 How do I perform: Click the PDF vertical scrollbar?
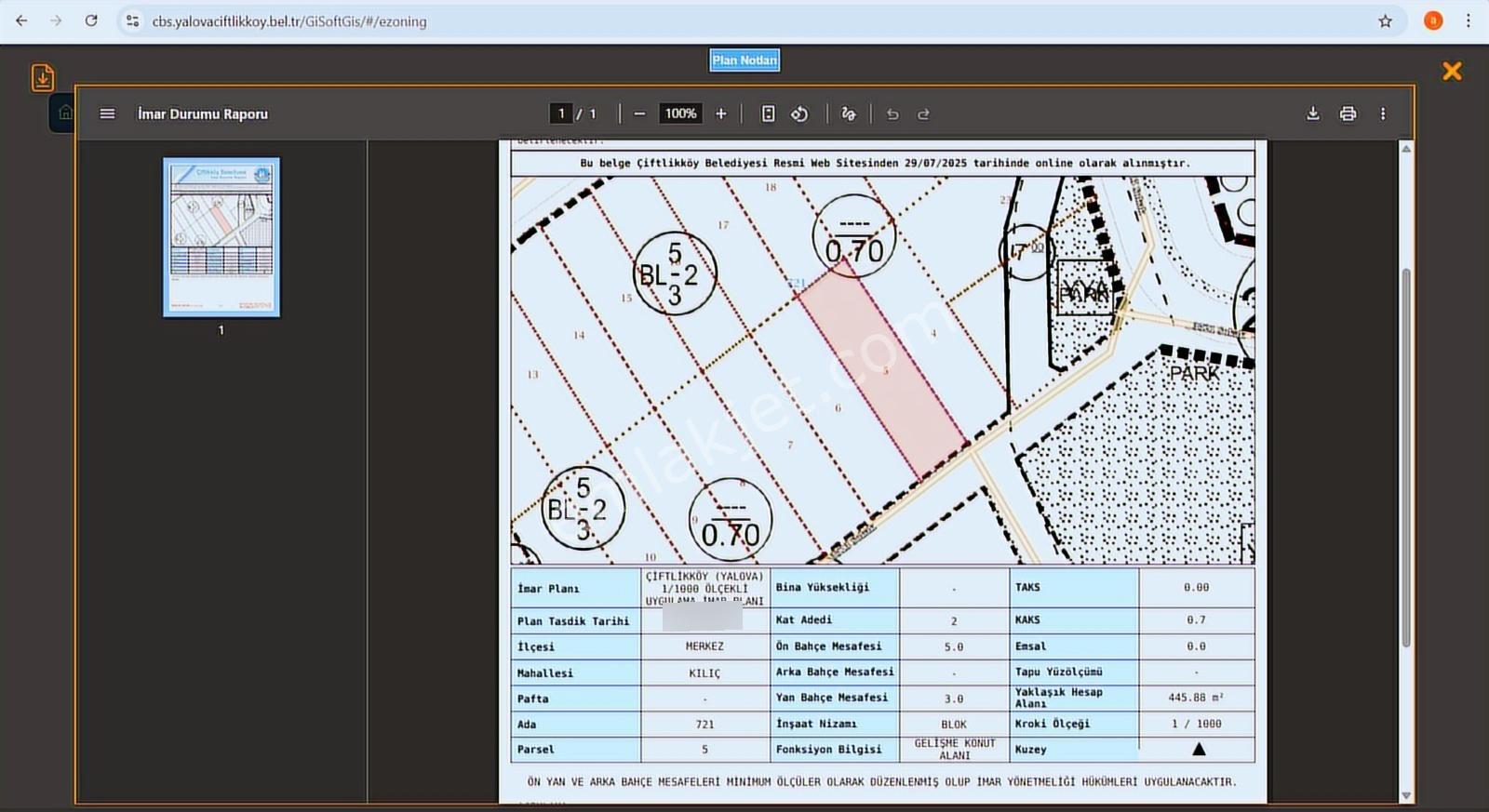click(x=1406, y=457)
